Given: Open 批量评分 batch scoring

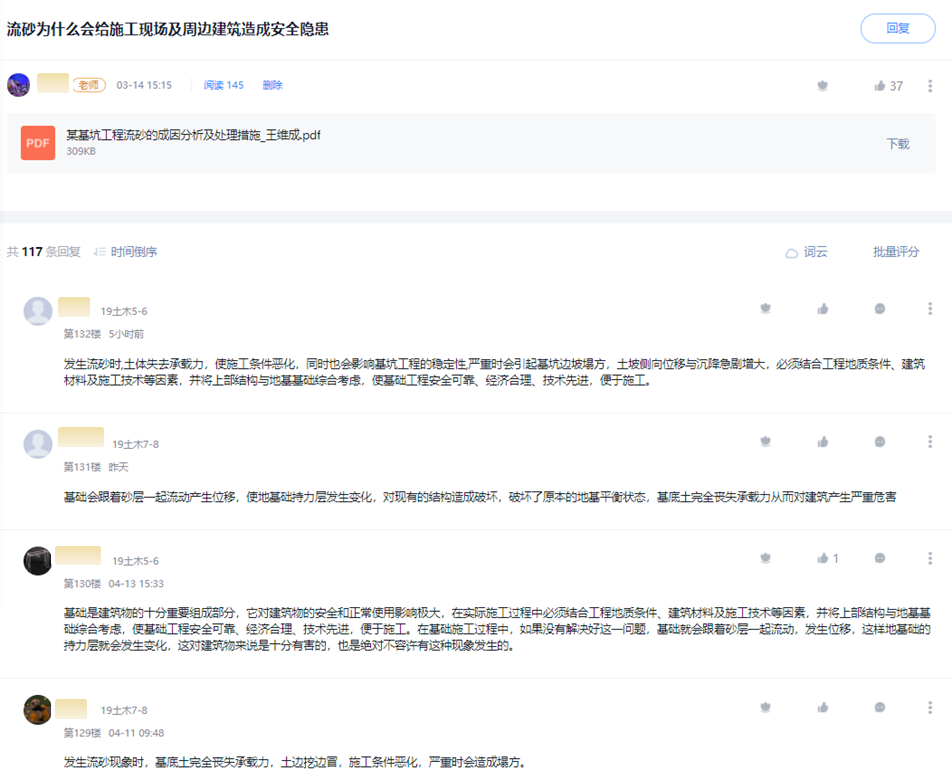Looking at the screenshot, I should click(x=895, y=252).
